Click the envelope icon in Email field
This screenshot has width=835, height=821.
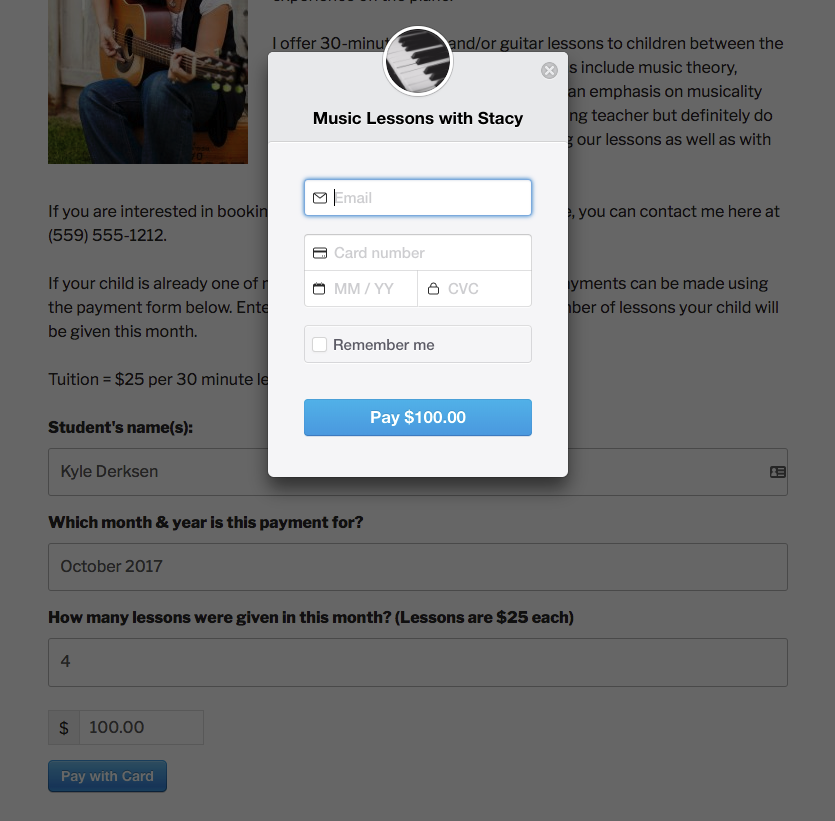tap(320, 198)
